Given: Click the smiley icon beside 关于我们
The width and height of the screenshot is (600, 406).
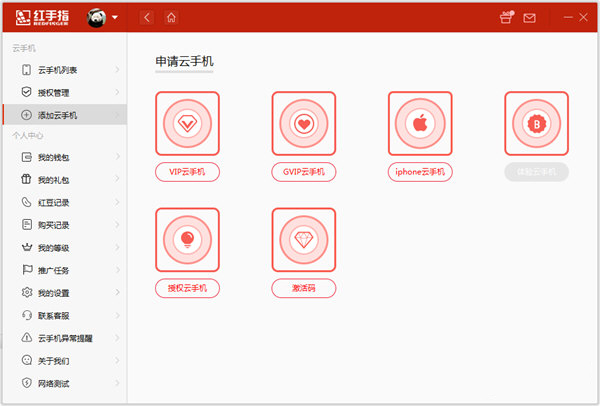Looking at the screenshot, I should click(x=26, y=360).
